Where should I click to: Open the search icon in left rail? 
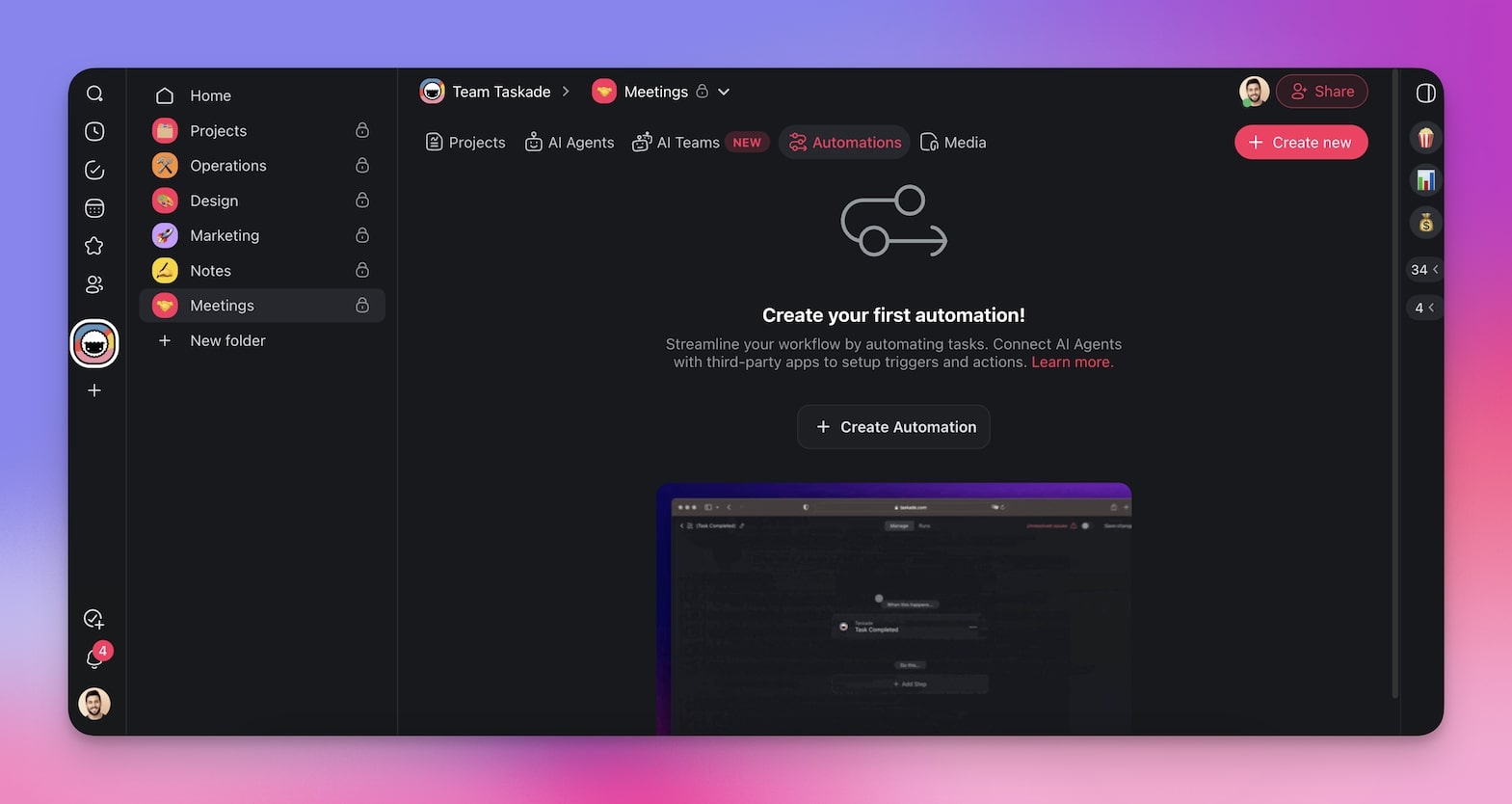(94, 94)
